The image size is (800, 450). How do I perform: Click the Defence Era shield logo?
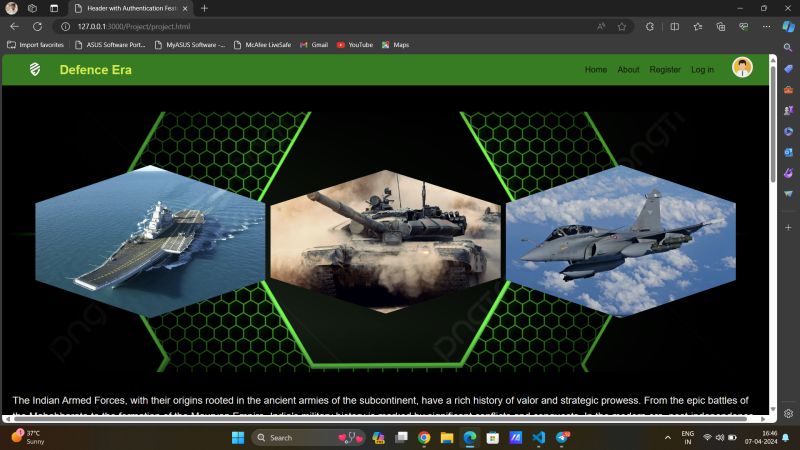point(35,69)
